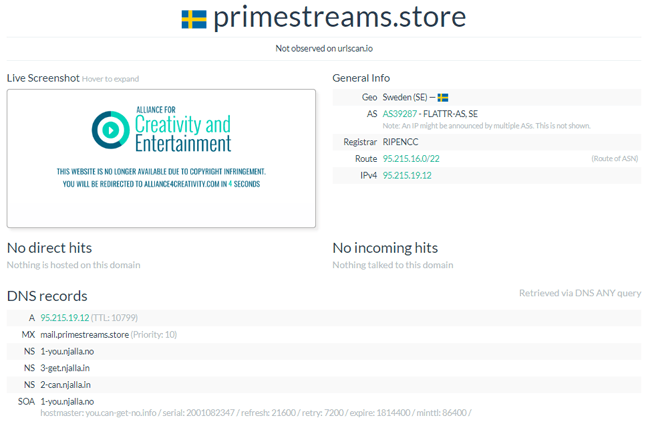Click 'Retrieved via DNS ANY query' note
This screenshot has height=424, width=650.
pyautogui.click(x=580, y=293)
